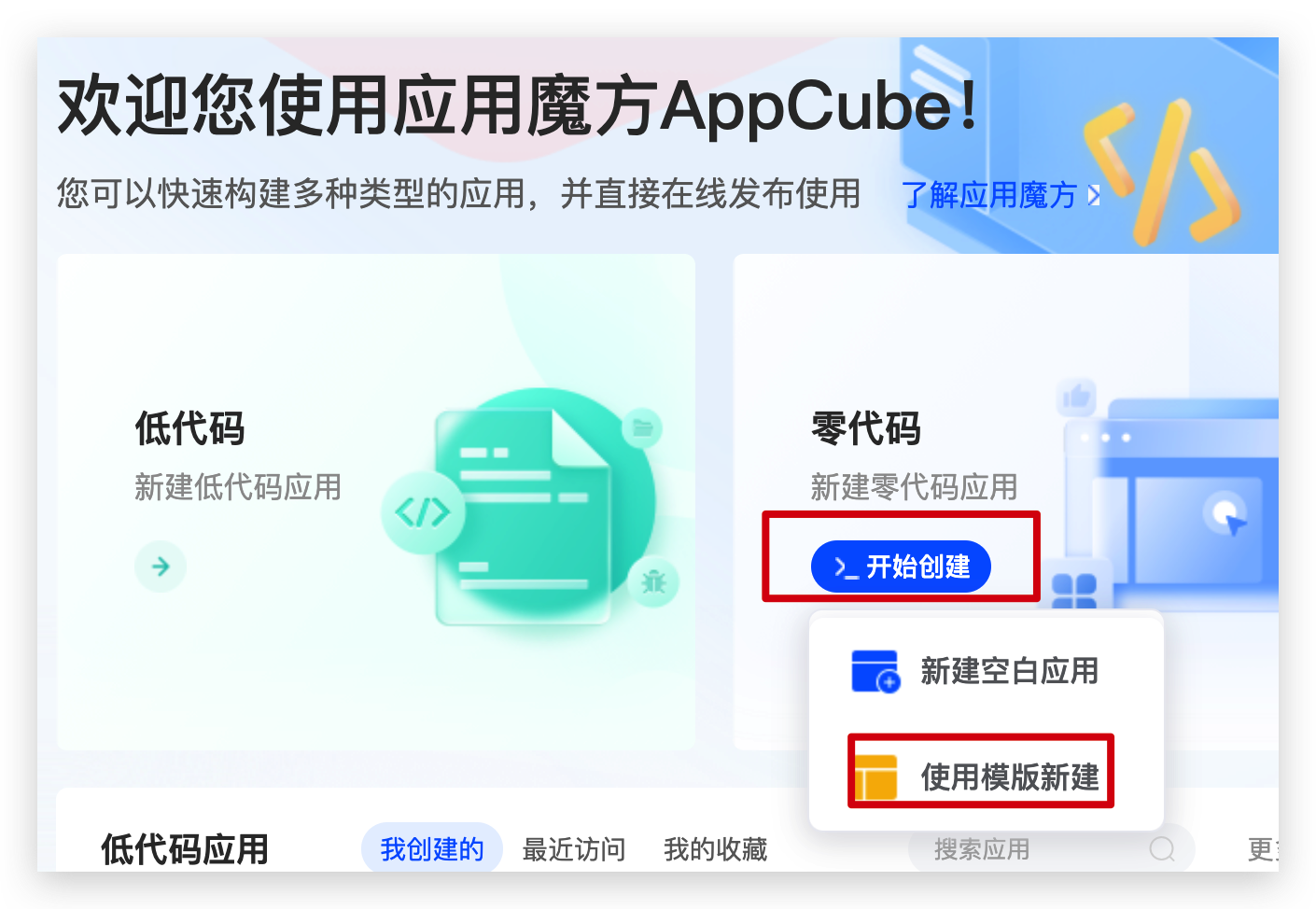
Task: Click the blue 新建空白应用 window icon
Action: (x=875, y=672)
